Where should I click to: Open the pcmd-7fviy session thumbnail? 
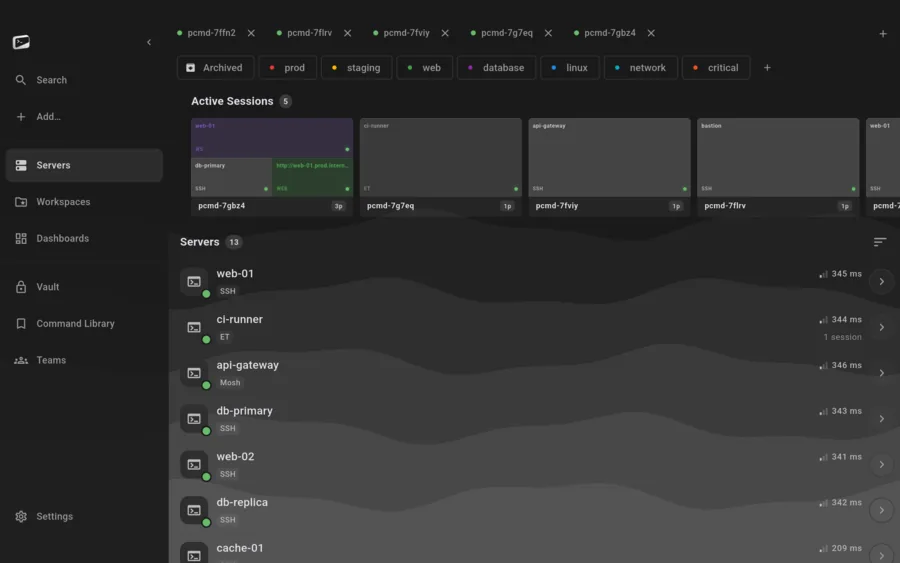(x=610, y=167)
